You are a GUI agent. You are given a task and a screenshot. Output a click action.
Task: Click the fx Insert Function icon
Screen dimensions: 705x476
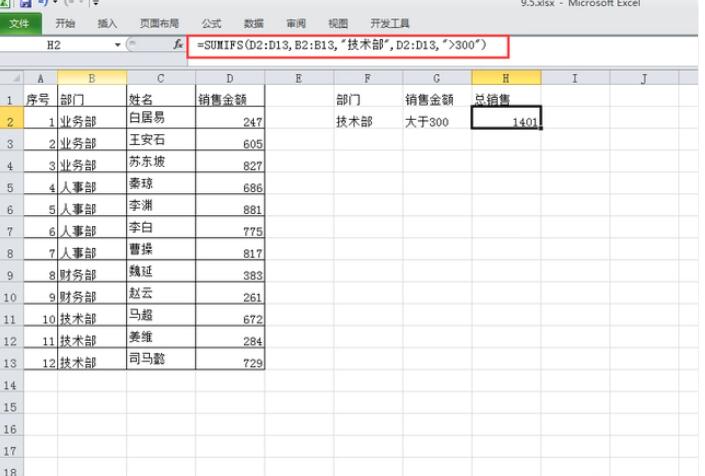[x=178, y=45]
